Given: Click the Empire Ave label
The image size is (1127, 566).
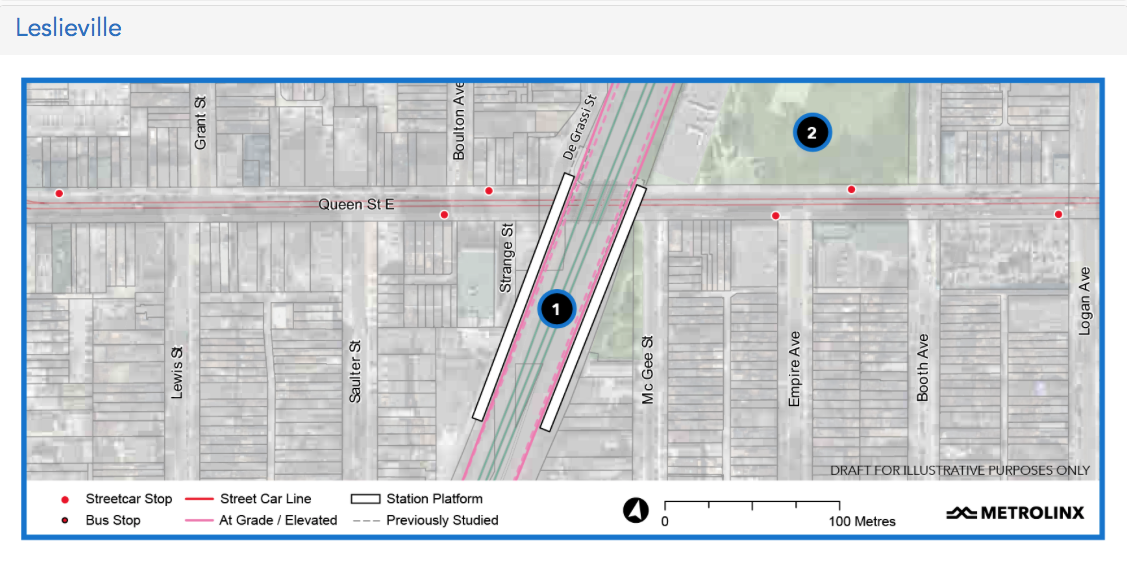Looking at the screenshot, I should pos(794,368).
